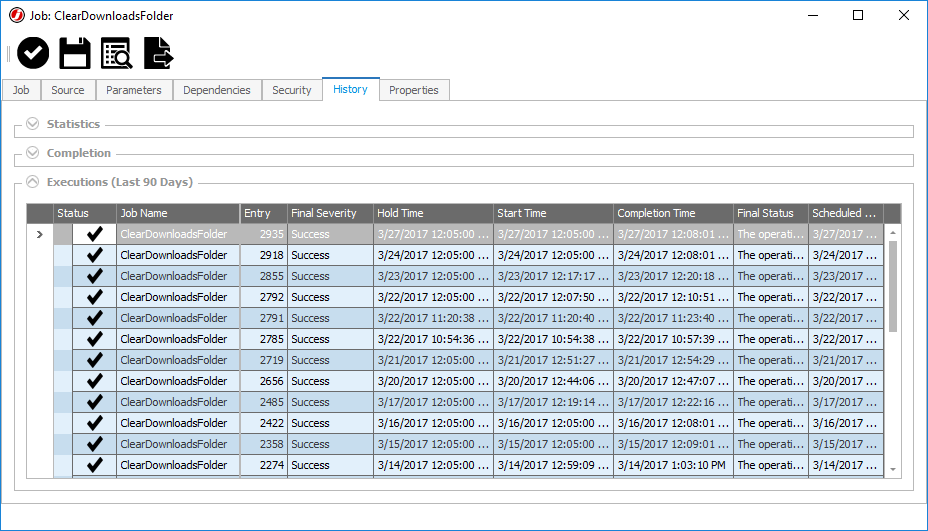Expand the Completion section
Screen dimensions: 928x531
pos(33,153)
